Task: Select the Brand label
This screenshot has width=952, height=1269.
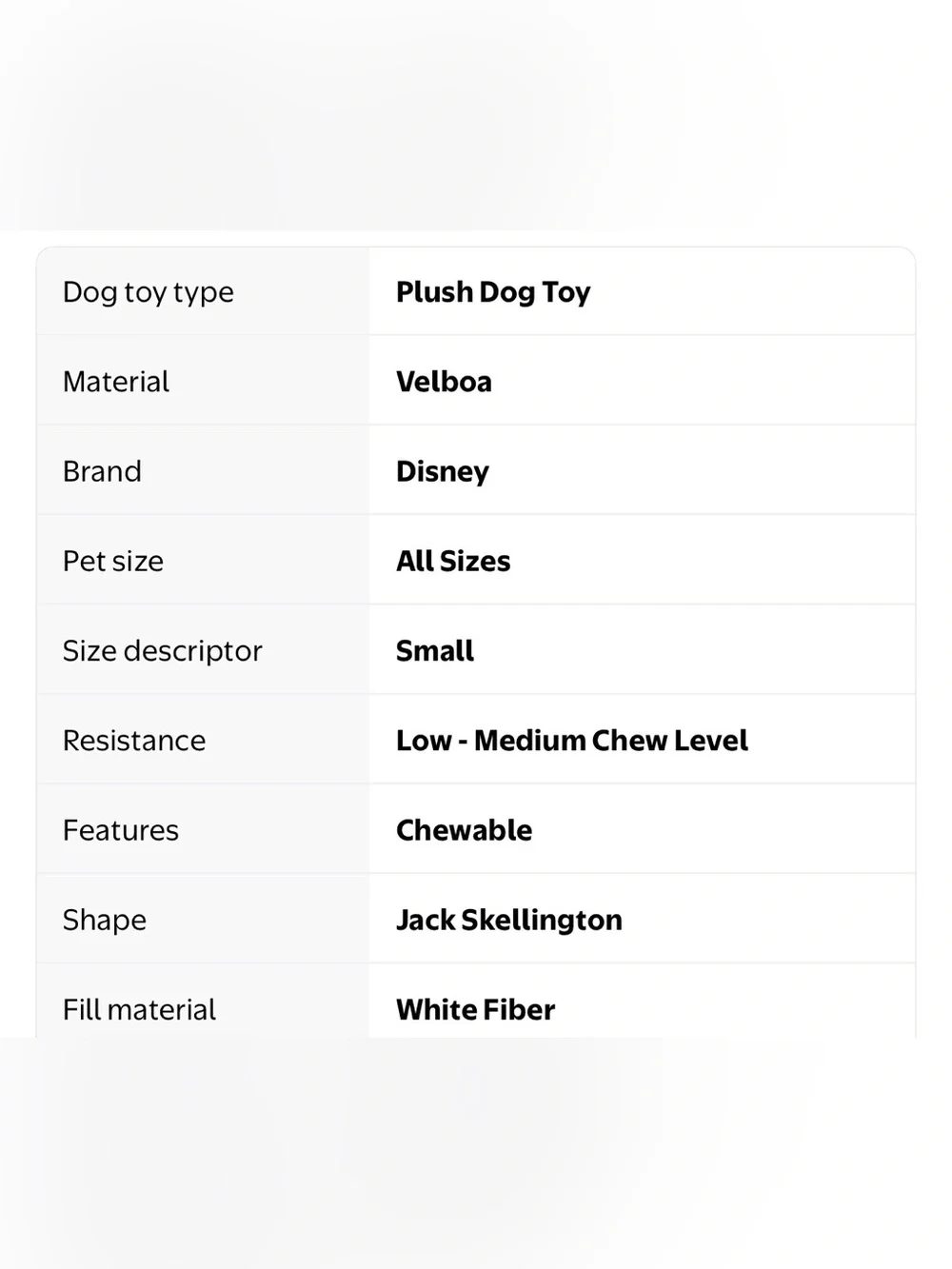Action: click(102, 471)
